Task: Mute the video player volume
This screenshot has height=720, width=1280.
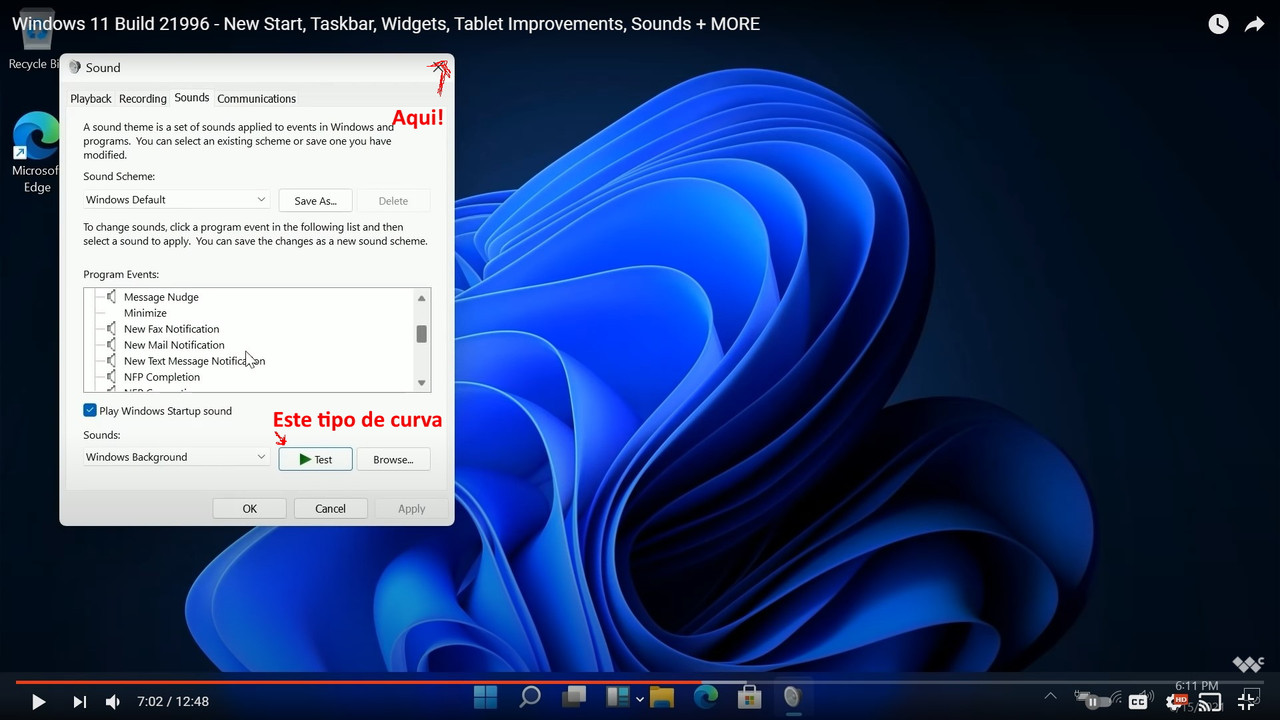Action: [113, 702]
